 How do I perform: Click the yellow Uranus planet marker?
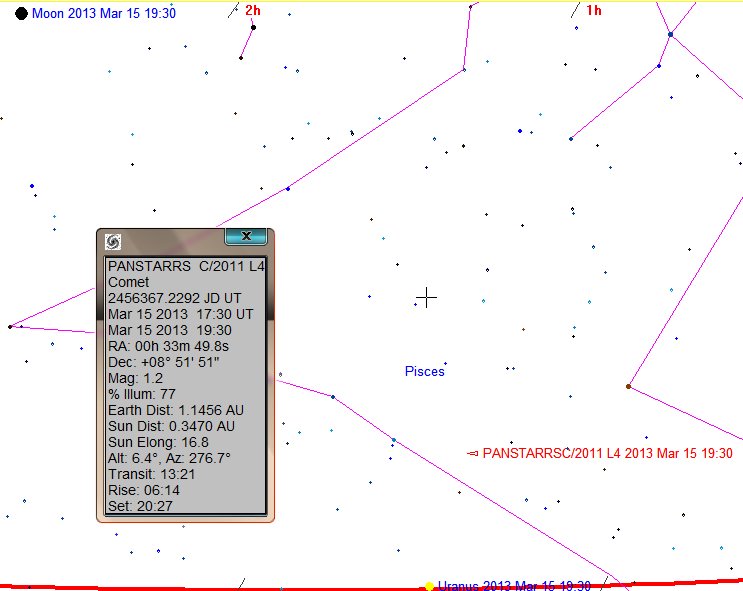point(429,586)
